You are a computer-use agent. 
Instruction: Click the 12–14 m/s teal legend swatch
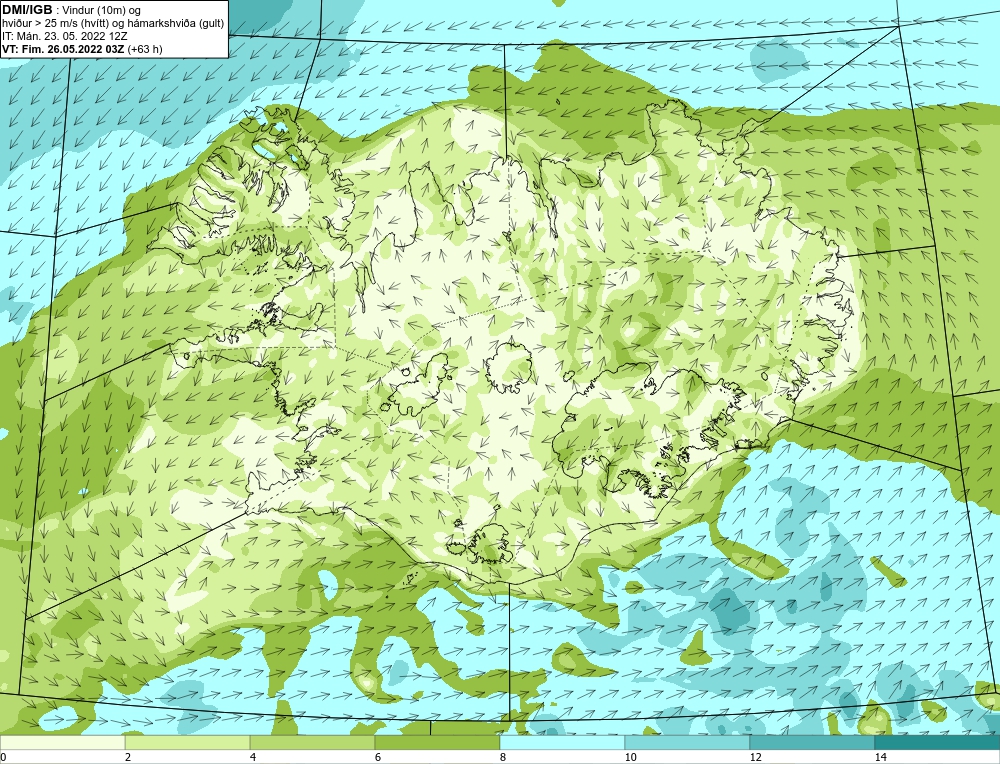coord(812,743)
